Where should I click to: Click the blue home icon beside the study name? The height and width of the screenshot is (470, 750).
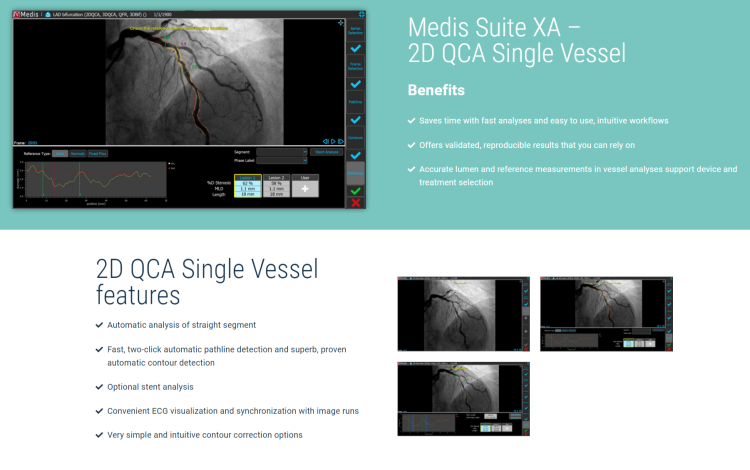click(x=48, y=14)
